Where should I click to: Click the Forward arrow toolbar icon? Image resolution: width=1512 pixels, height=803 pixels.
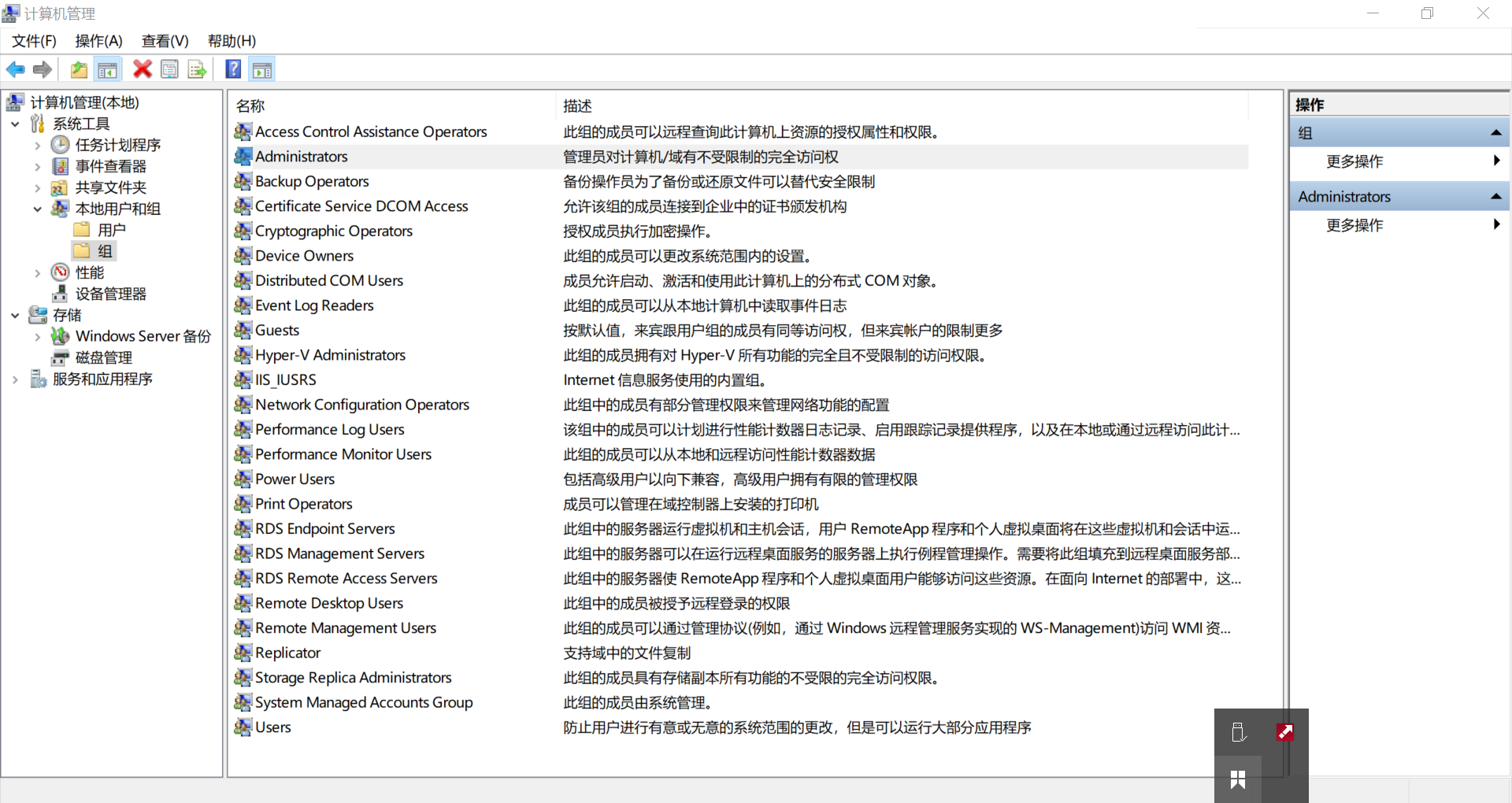(x=43, y=69)
